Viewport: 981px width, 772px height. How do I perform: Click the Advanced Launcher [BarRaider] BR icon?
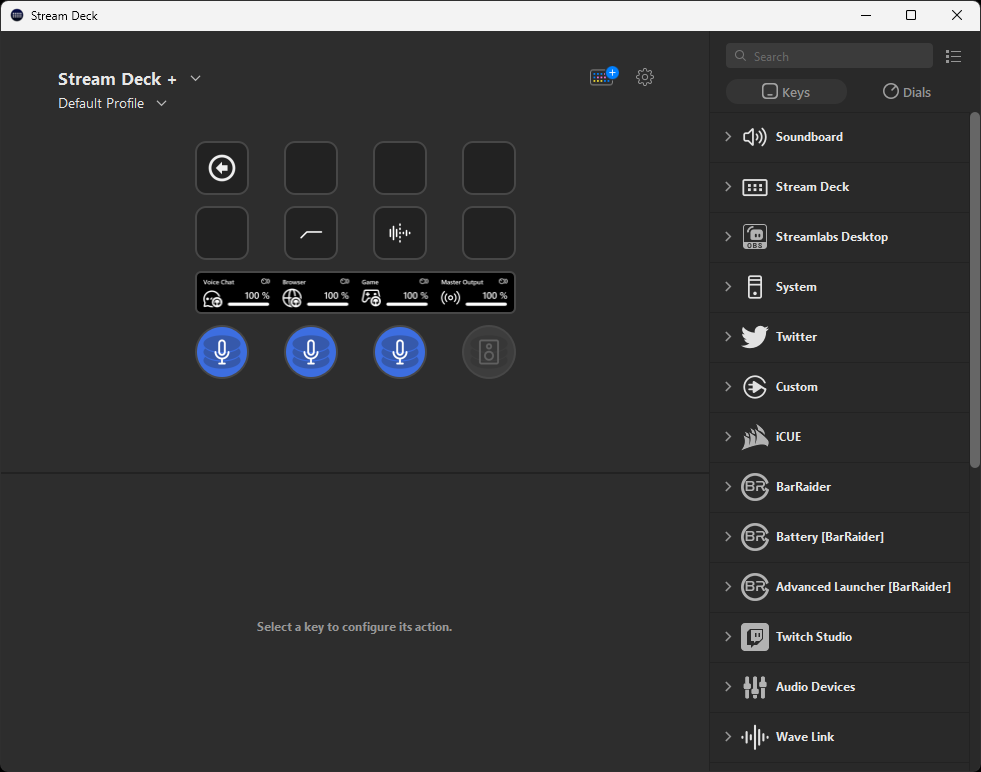click(755, 587)
